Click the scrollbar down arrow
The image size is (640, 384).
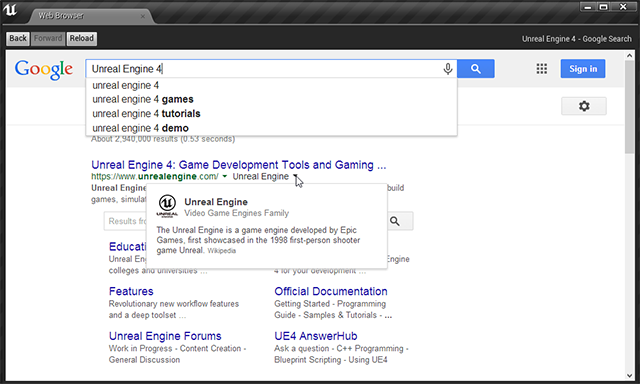coord(629,376)
